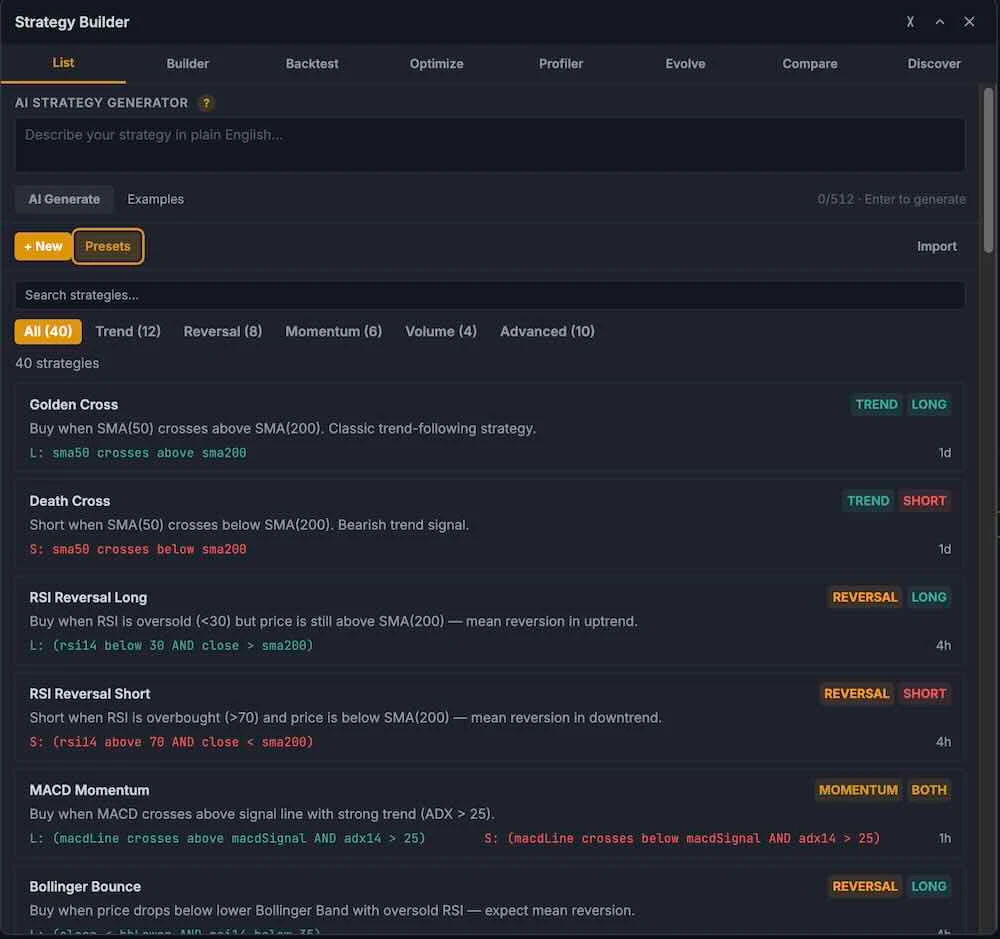1000x939 pixels.
Task: Click the 4h timeframe on RSI Reversal Short
Action: [x=943, y=742]
